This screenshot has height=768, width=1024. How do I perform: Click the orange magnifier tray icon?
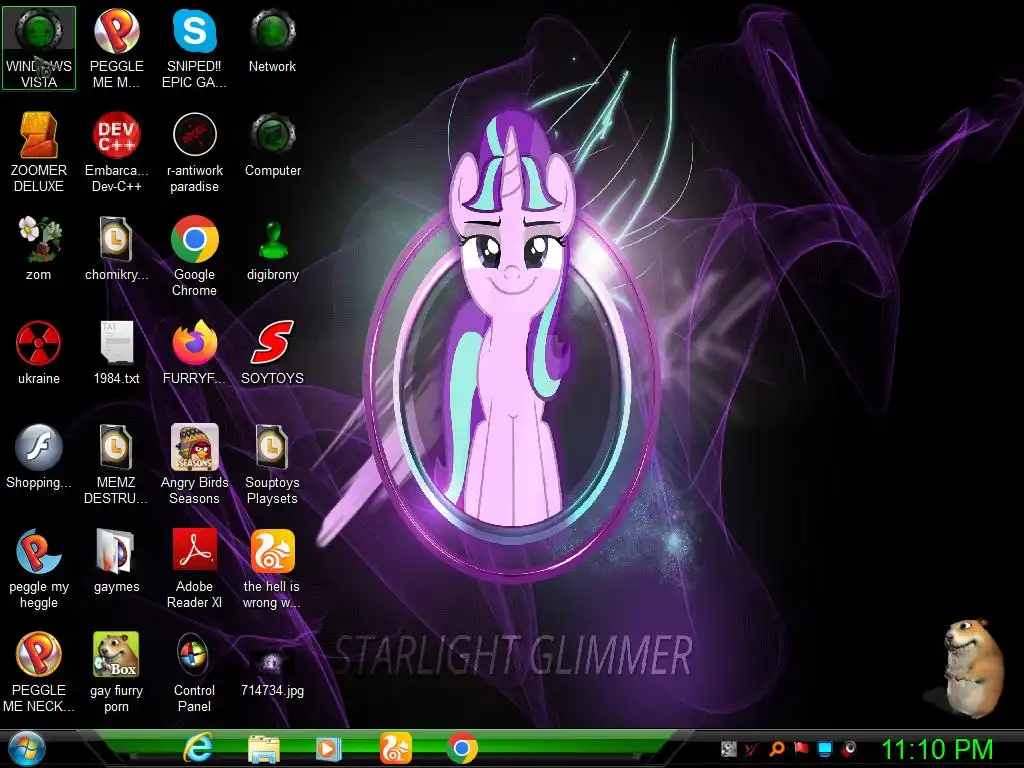click(777, 748)
